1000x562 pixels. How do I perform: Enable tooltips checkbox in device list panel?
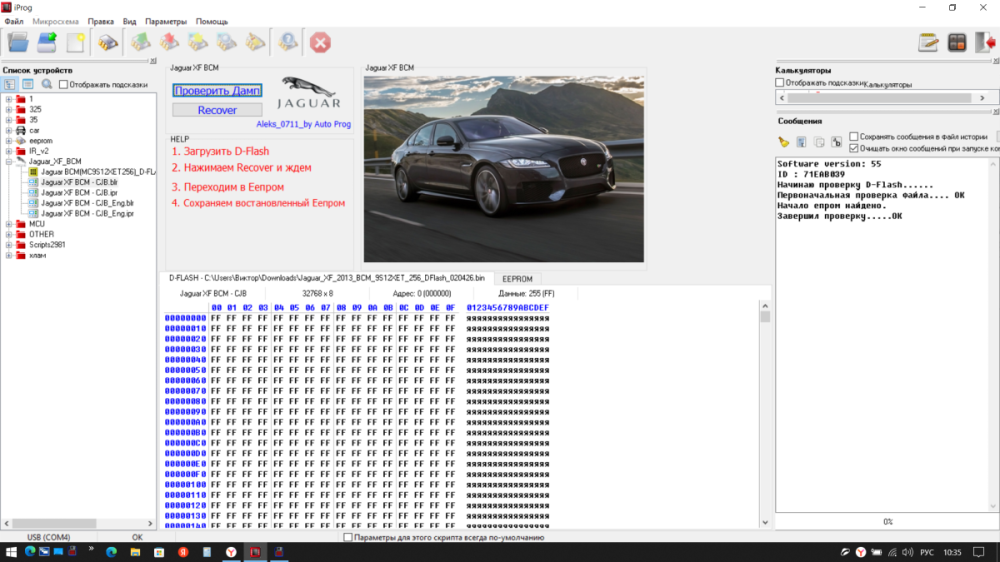pos(64,85)
